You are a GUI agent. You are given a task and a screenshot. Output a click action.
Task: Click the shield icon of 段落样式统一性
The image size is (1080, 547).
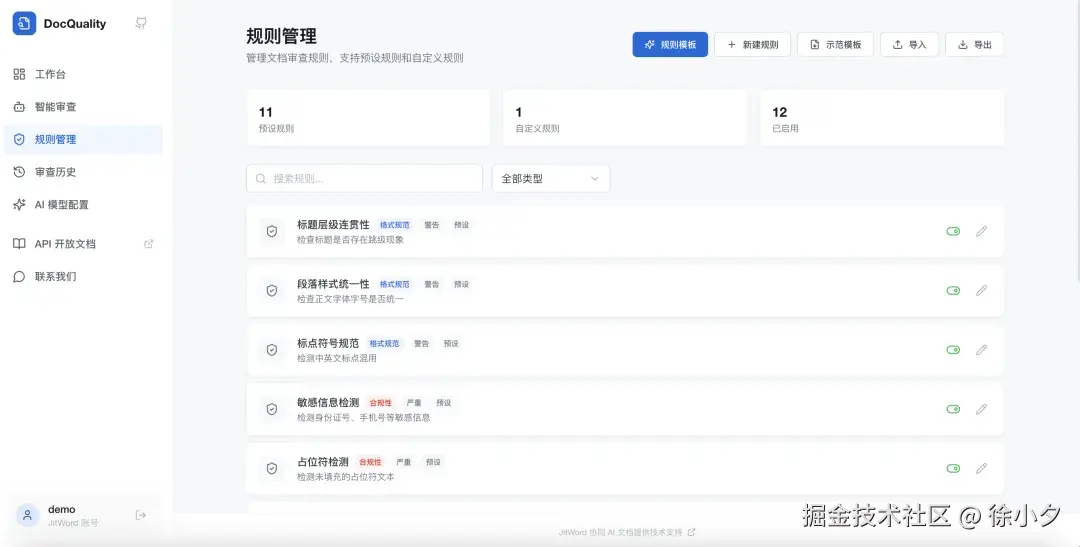tap(272, 291)
